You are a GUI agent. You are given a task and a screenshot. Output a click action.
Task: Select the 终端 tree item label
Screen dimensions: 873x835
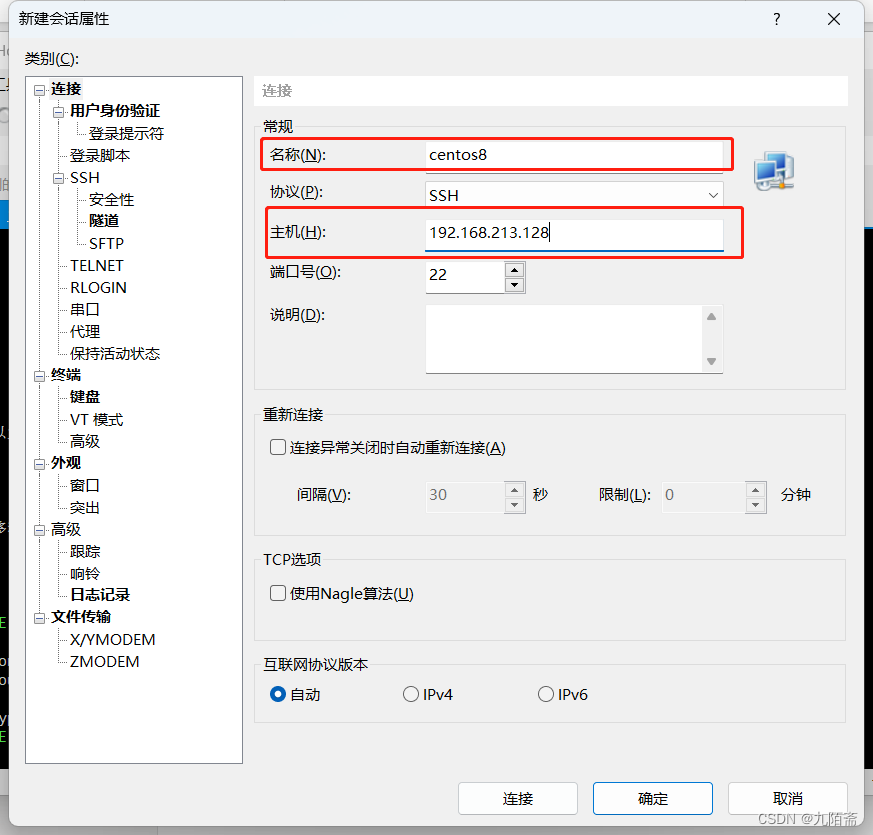(66, 375)
